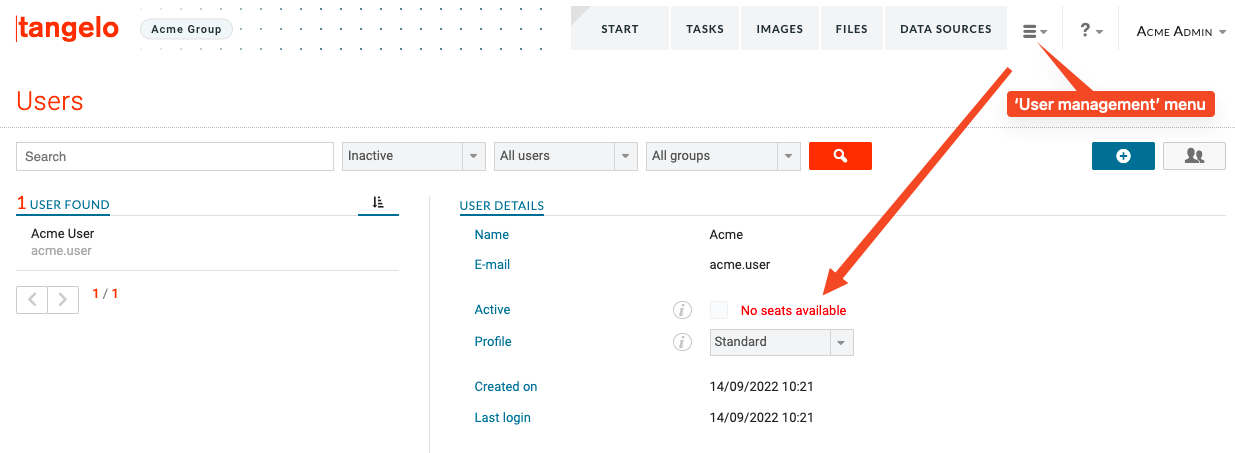
Task: Switch to the Data Sources tab
Action: (x=946, y=29)
